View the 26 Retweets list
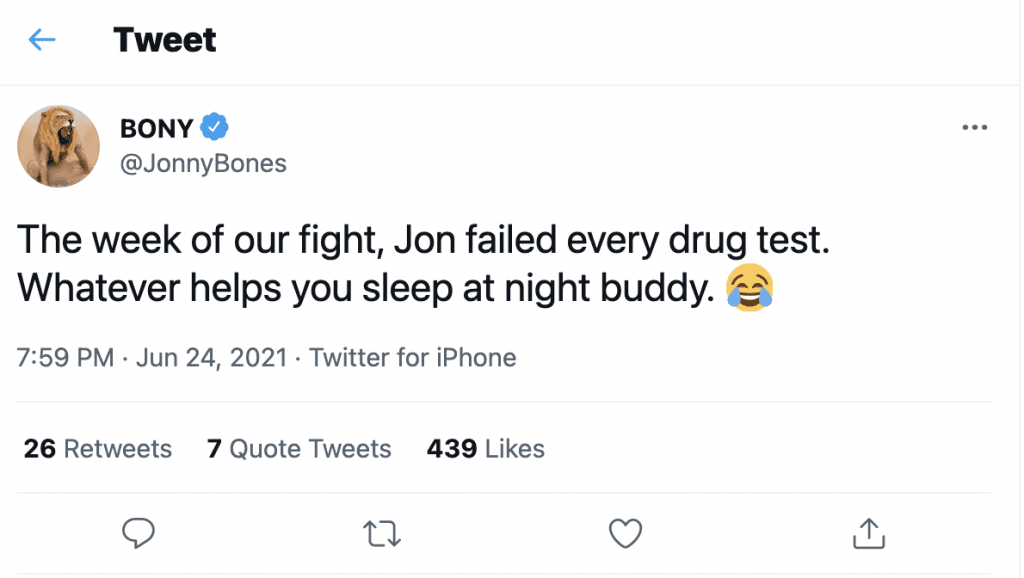 pos(98,449)
